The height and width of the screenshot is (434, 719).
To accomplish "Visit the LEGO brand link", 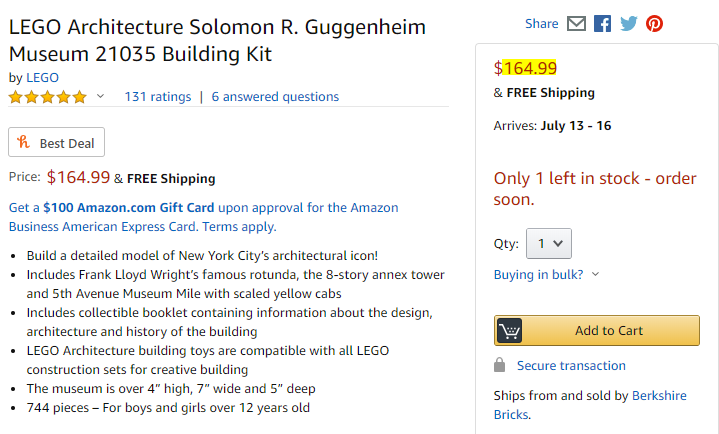I will pos(42,77).
